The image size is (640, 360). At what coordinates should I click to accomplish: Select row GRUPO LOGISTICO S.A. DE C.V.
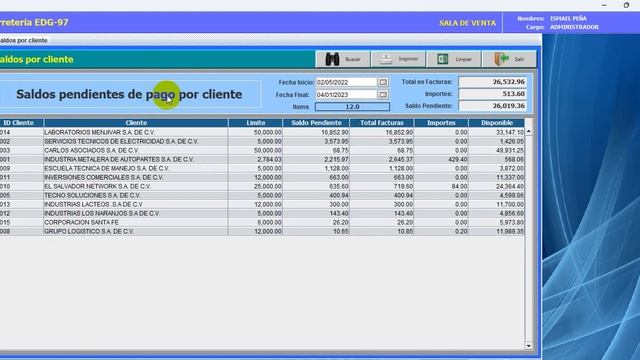tap(262, 231)
